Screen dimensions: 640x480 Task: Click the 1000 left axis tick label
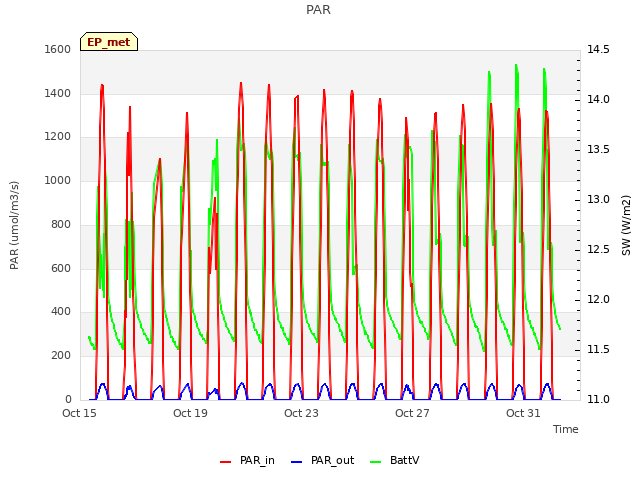pos(58,180)
